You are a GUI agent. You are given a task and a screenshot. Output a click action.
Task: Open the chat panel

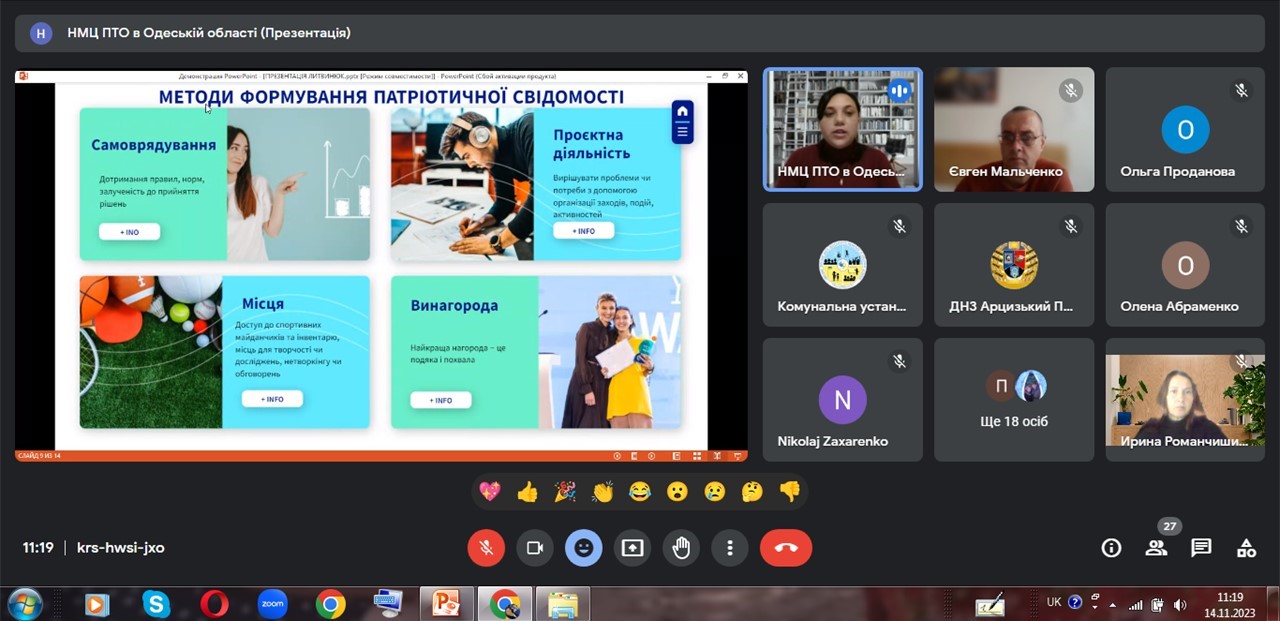pos(1201,548)
